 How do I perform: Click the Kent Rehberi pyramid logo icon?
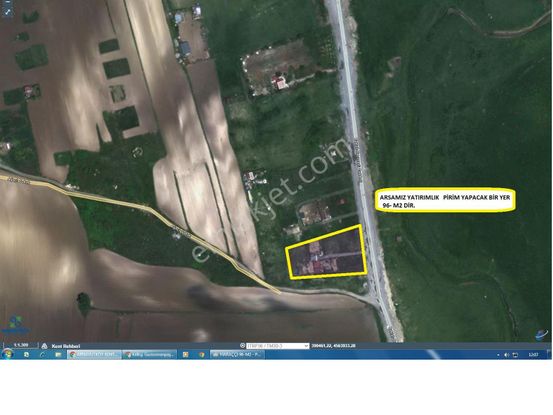click(x=44, y=346)
